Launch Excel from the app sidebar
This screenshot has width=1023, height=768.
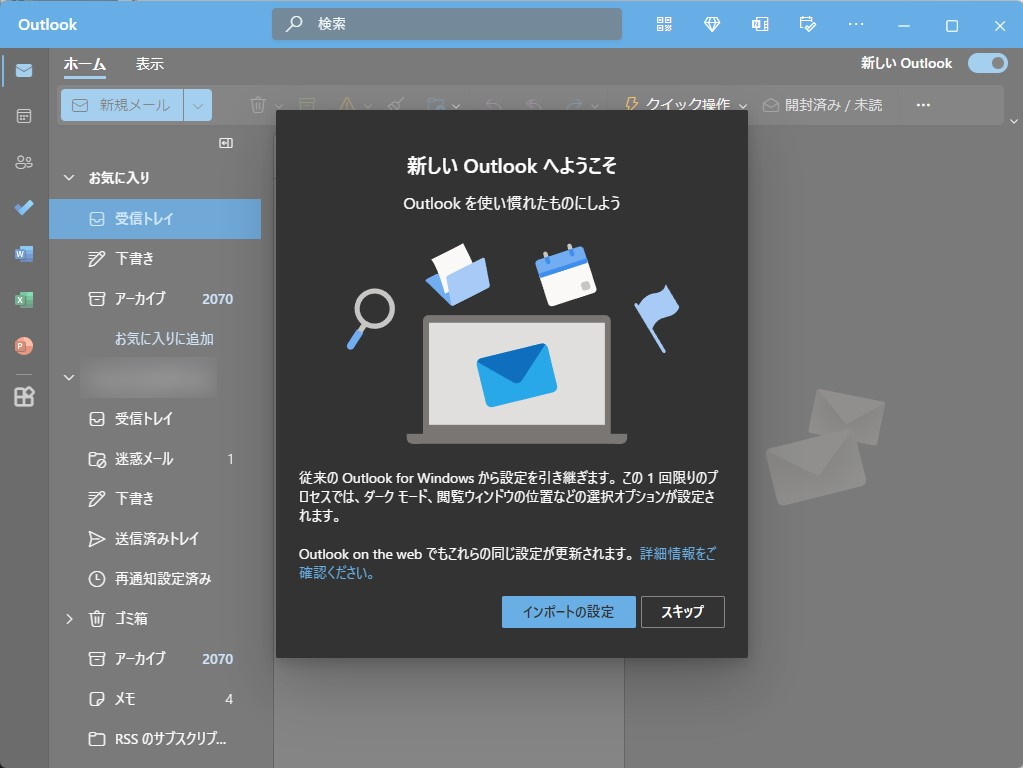pyautogui.click(x=23, y=299)
